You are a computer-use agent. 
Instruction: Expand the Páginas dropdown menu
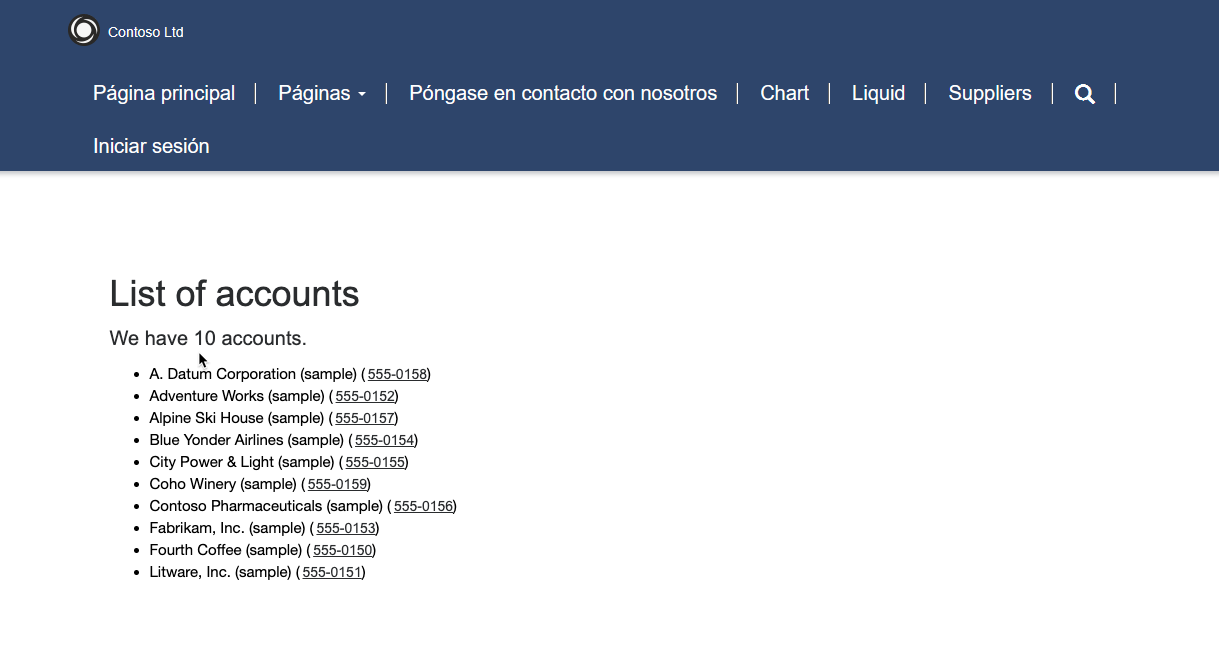point(322,93)
